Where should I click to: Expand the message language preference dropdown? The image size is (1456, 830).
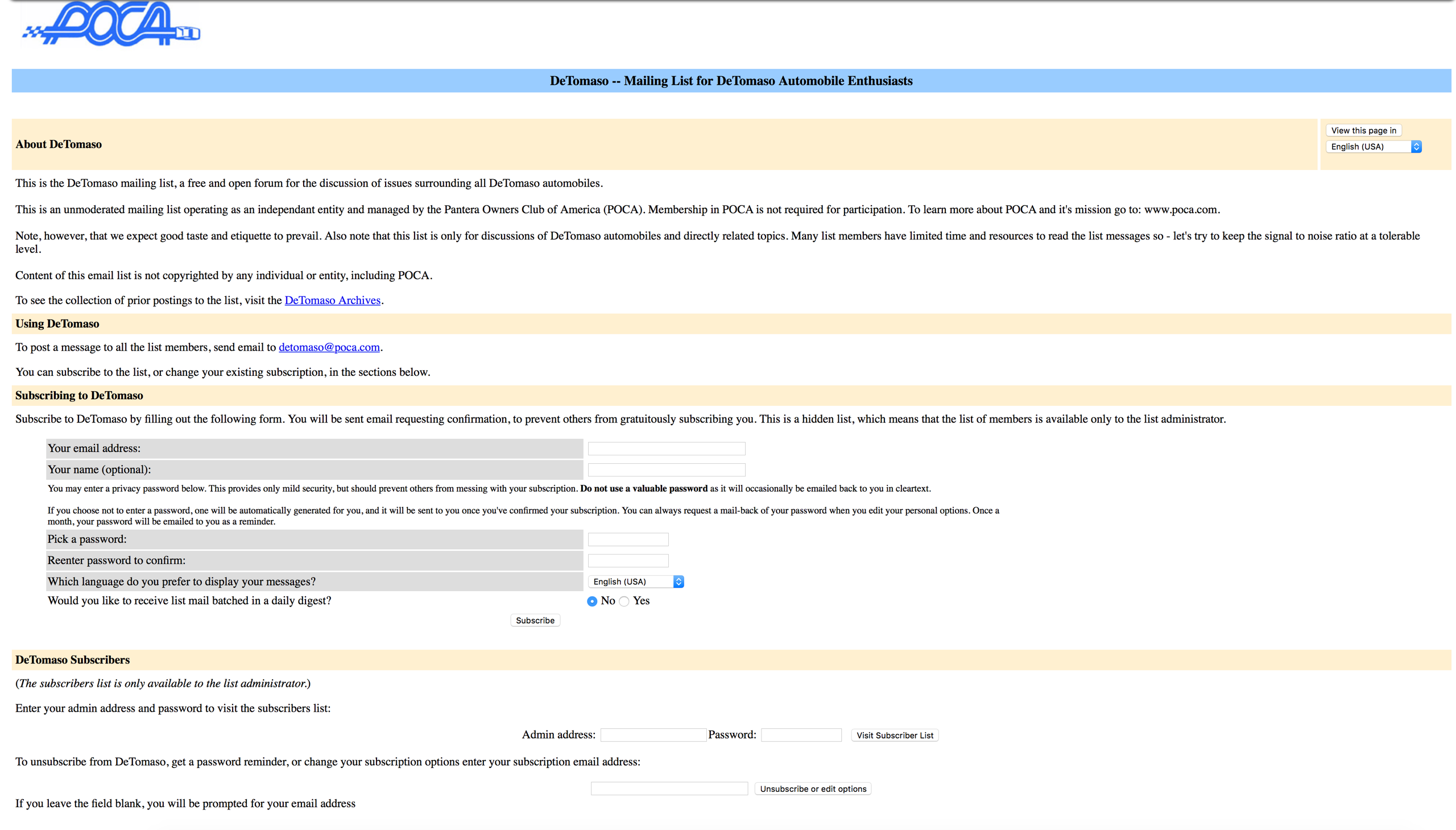point(635,582)
